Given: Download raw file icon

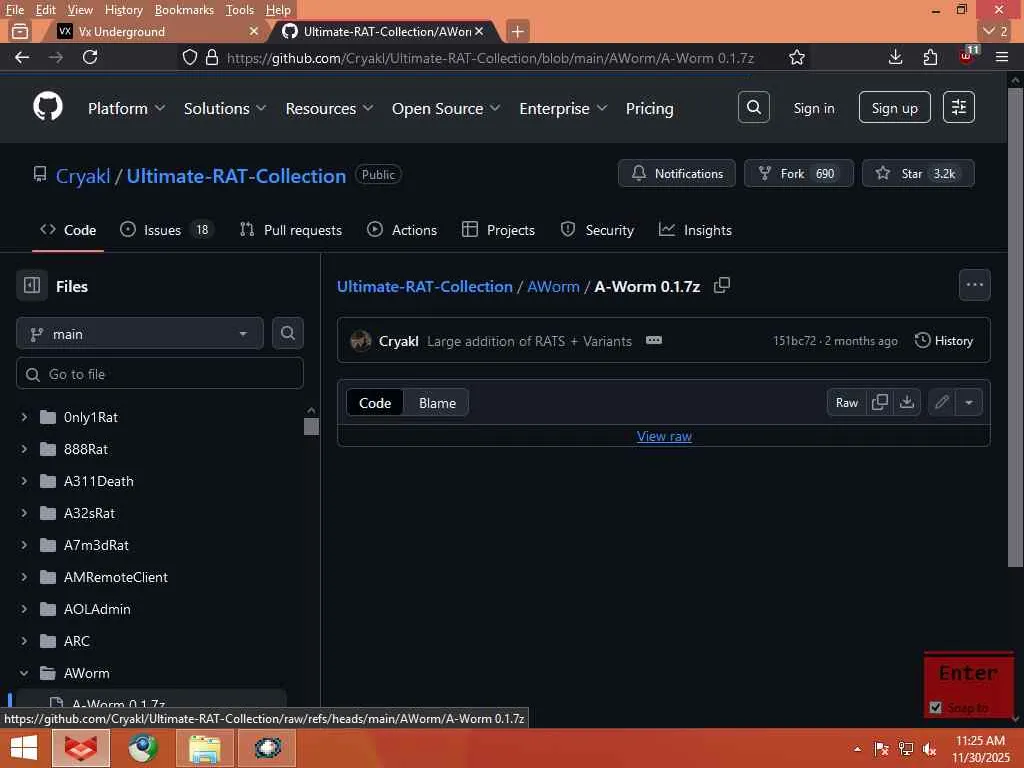Looking at the screenshot, I should click(907, 402).
